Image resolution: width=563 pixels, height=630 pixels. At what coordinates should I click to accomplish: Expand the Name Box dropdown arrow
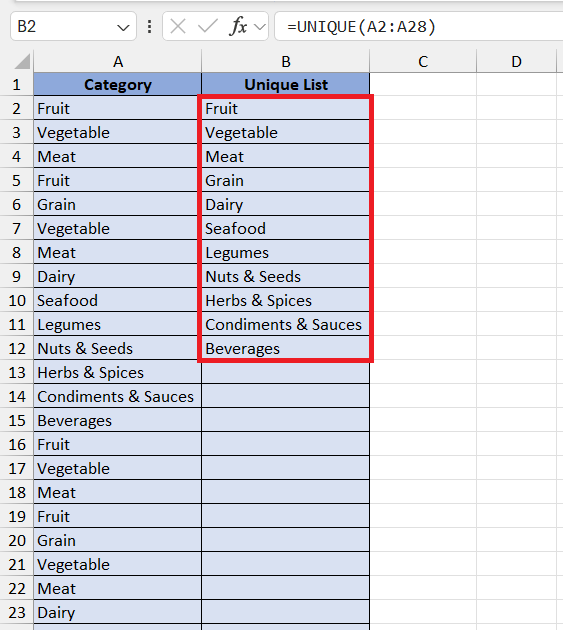tap(123, 27)
